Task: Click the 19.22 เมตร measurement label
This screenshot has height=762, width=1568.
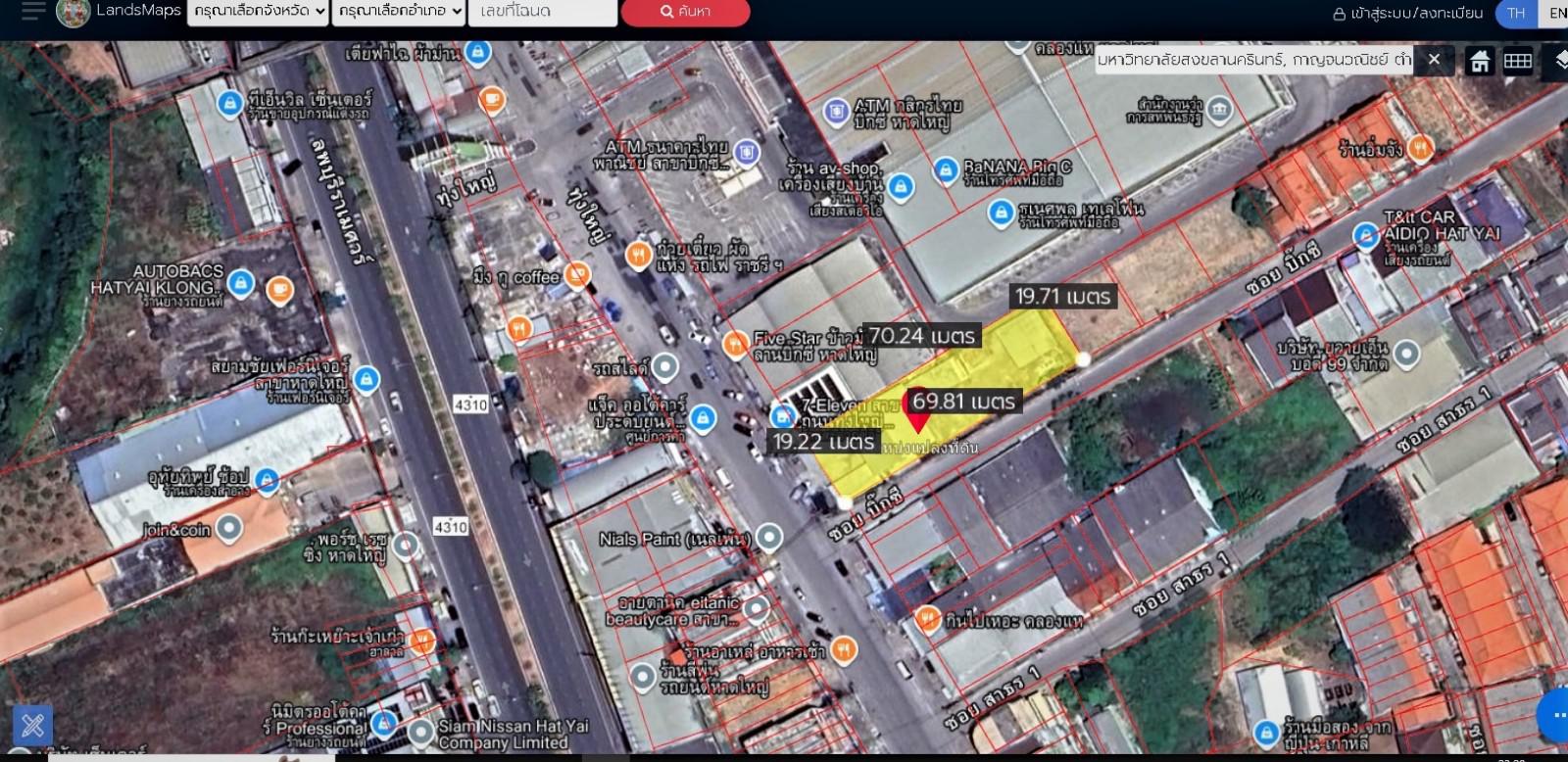Action: (823, 442)
